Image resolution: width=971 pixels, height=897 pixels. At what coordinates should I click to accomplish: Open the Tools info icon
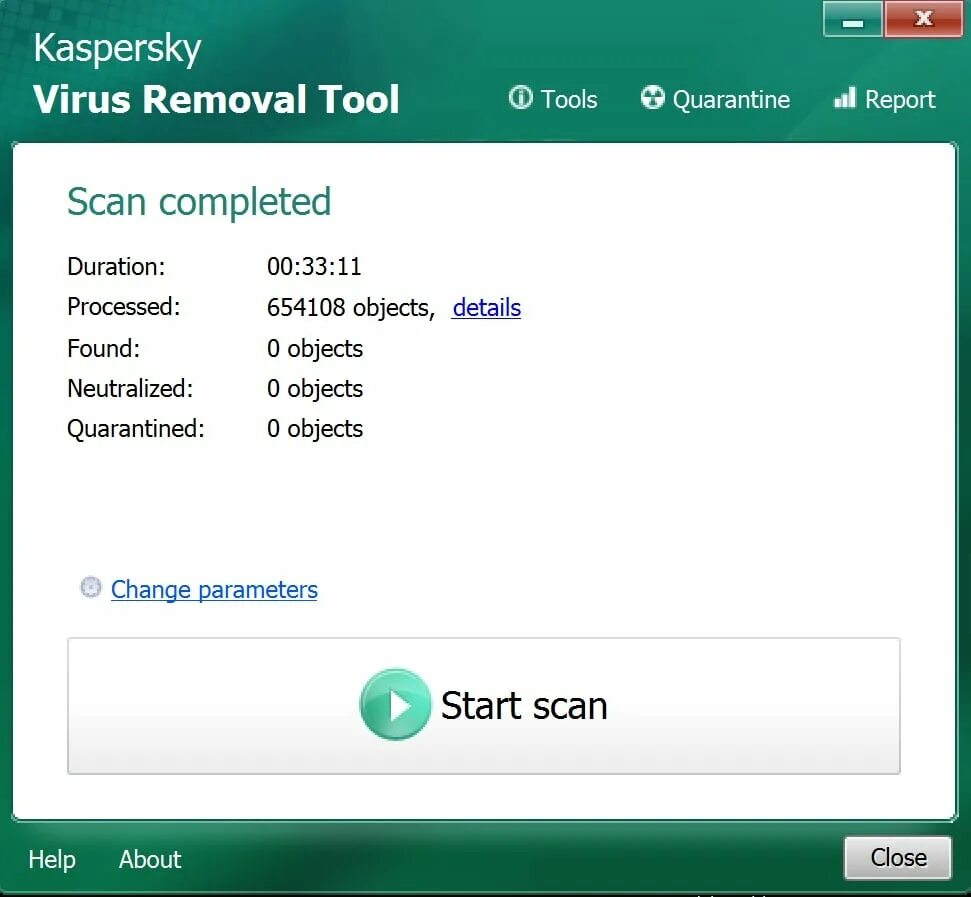tap(520, 98)
